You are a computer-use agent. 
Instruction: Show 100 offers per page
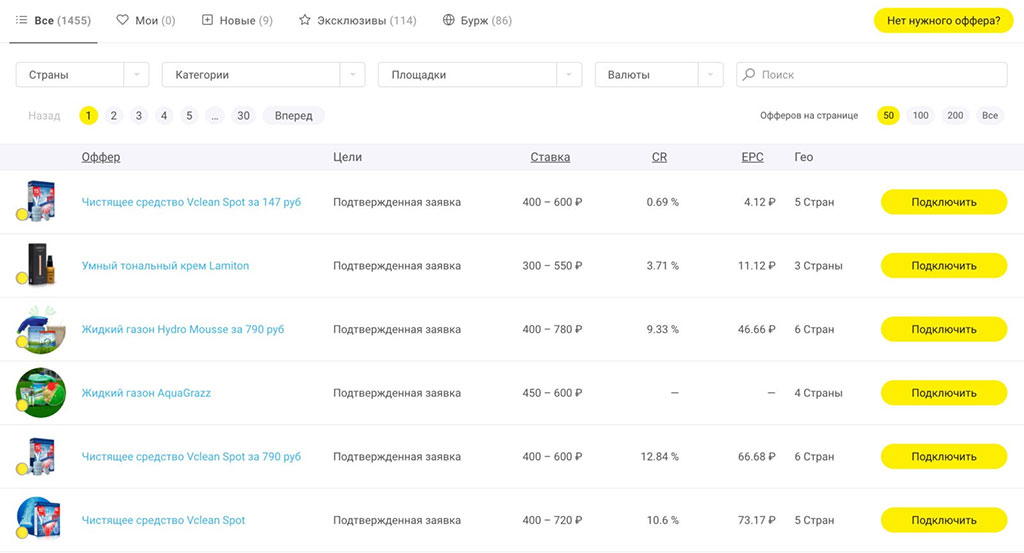pos(920,116)
